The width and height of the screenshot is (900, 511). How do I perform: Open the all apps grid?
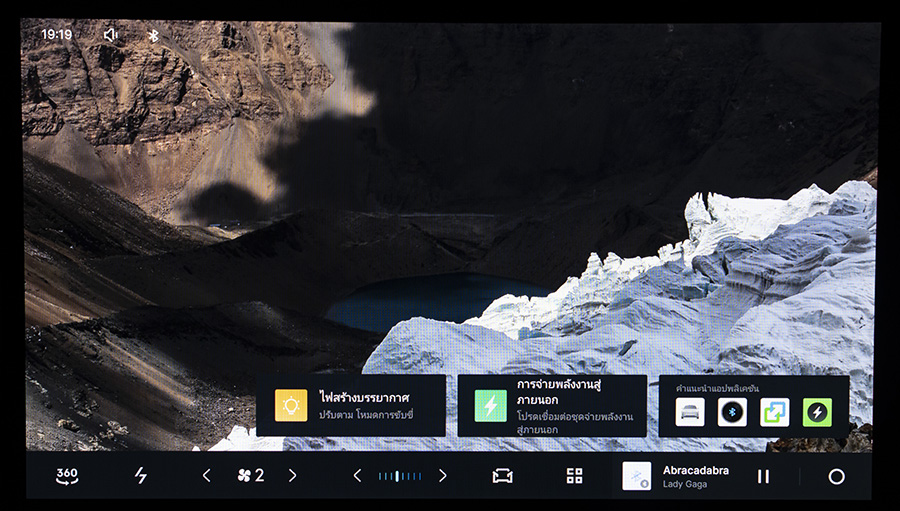point(574,476)
